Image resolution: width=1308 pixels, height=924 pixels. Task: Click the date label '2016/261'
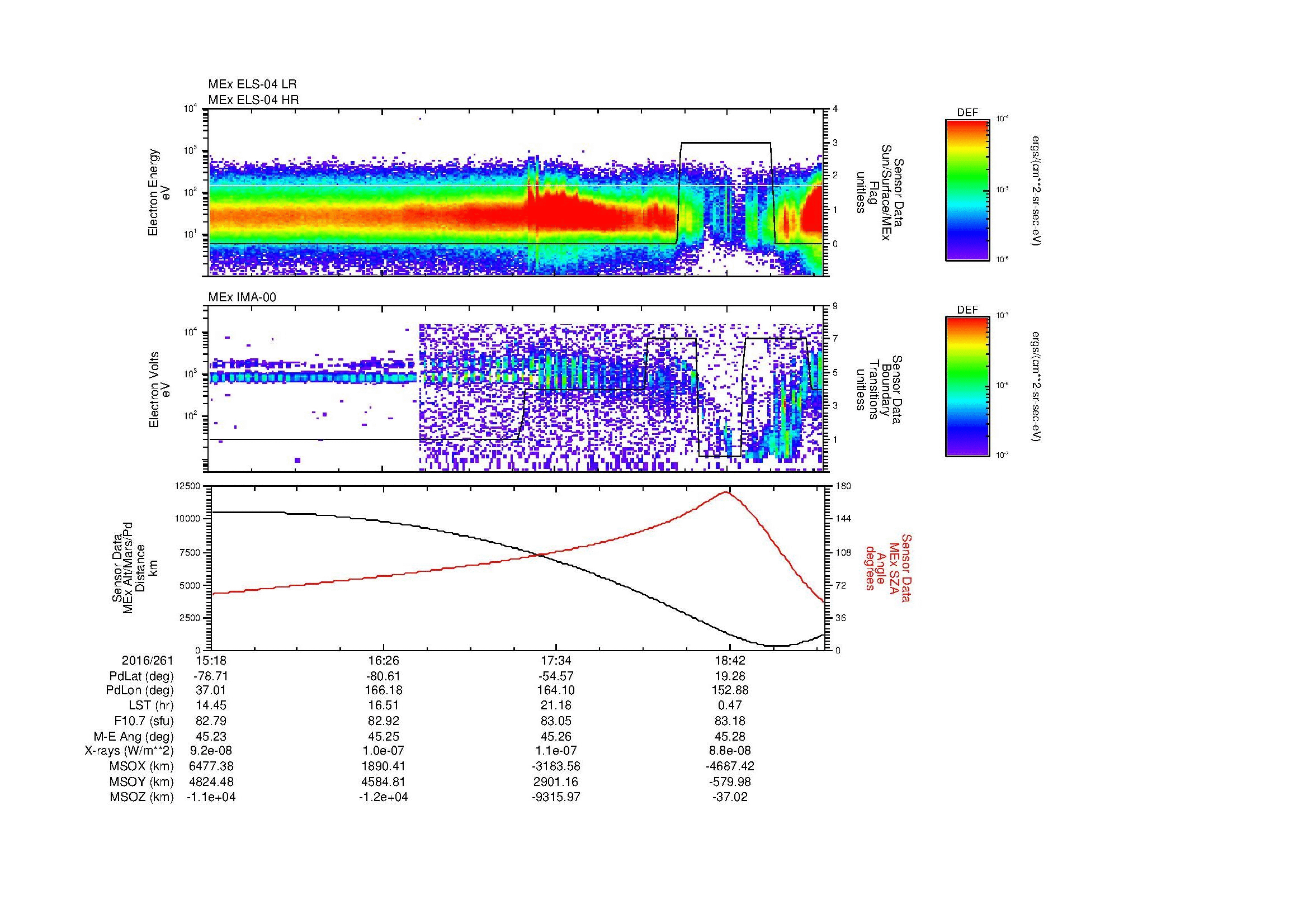[147, 661]
